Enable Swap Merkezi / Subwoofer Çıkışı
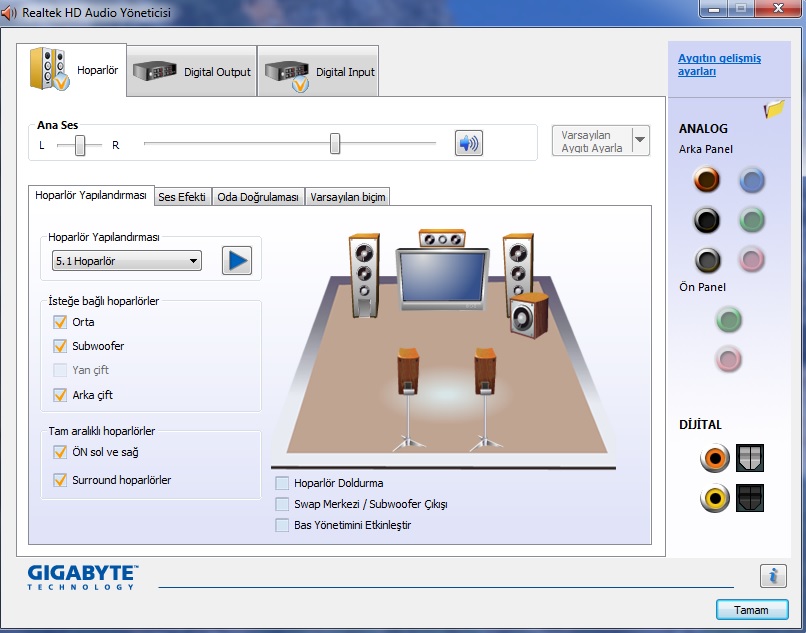806x633 pixels. (x=282, y=504)
